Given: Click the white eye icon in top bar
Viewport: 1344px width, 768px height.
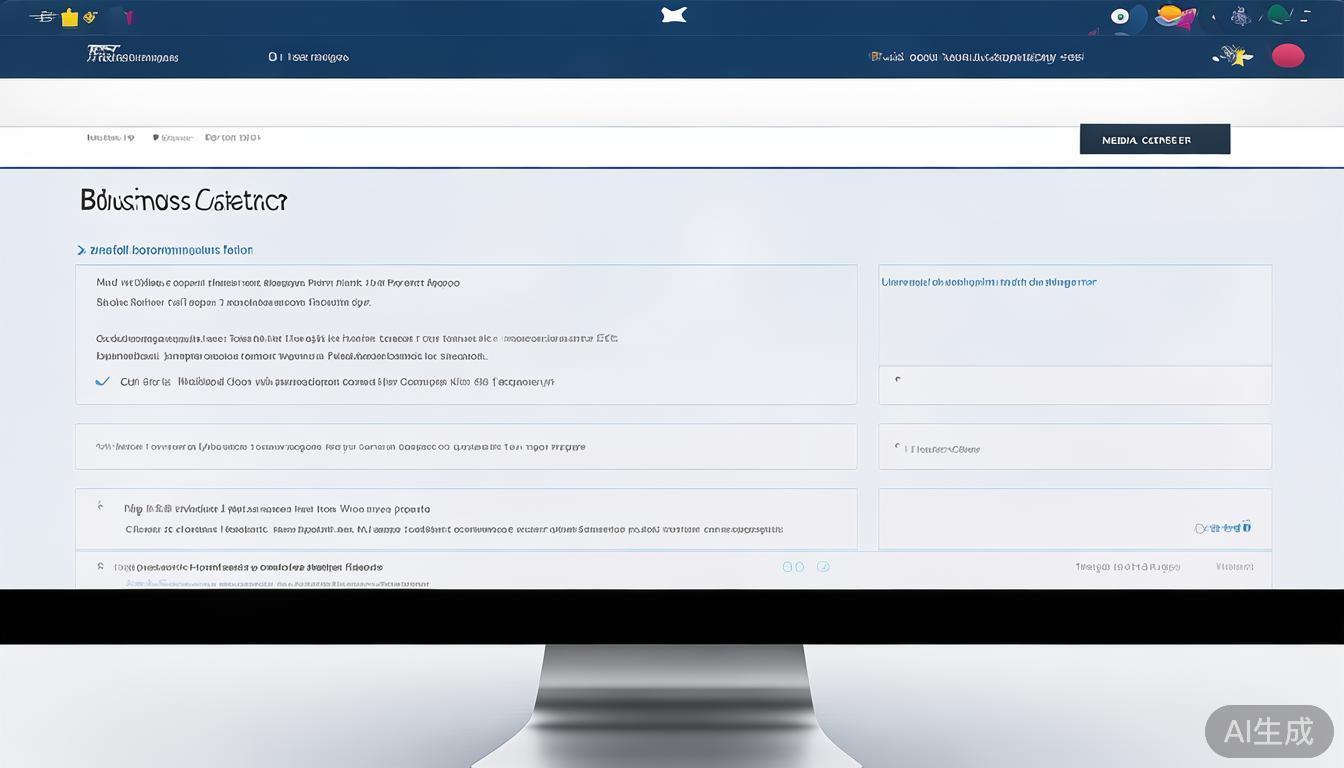Looking at the screenshot, I should (1120, 16).
